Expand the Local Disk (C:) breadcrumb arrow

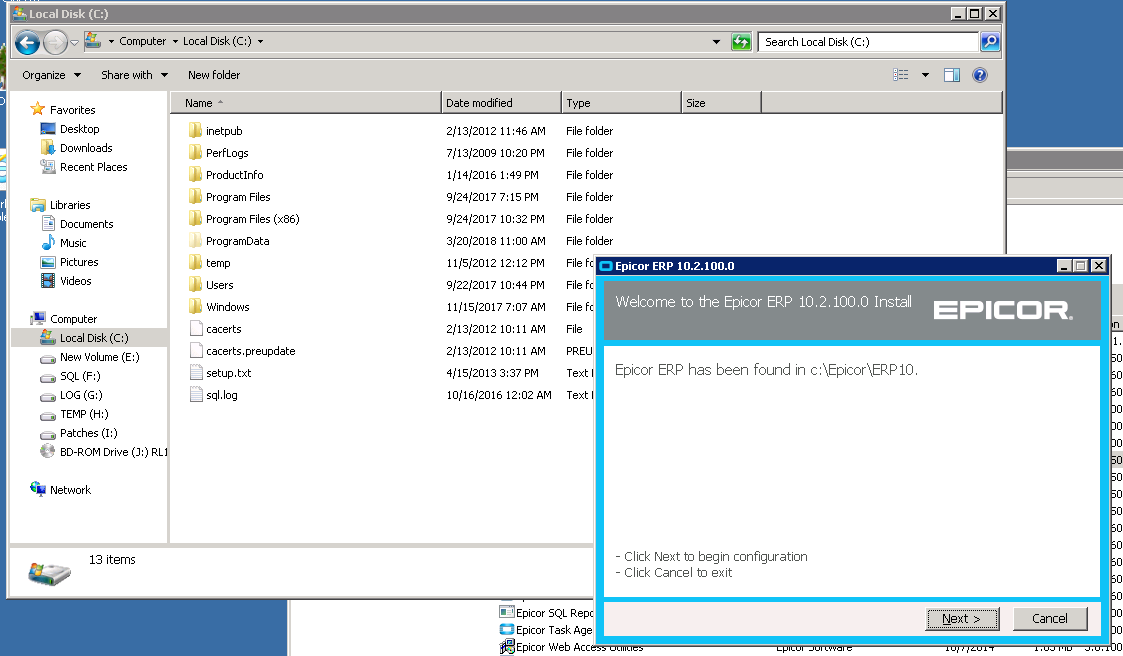(260, 42)
